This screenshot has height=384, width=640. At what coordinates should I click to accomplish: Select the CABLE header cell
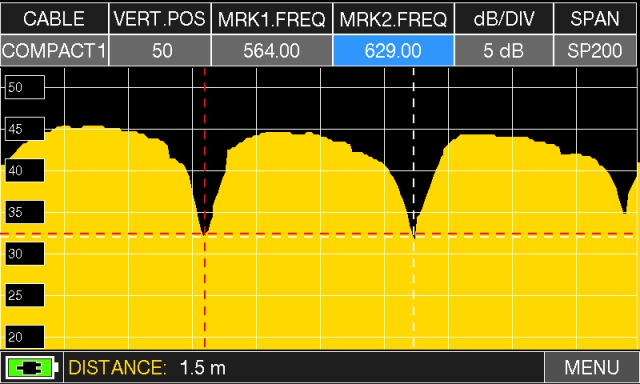(54, 18)
